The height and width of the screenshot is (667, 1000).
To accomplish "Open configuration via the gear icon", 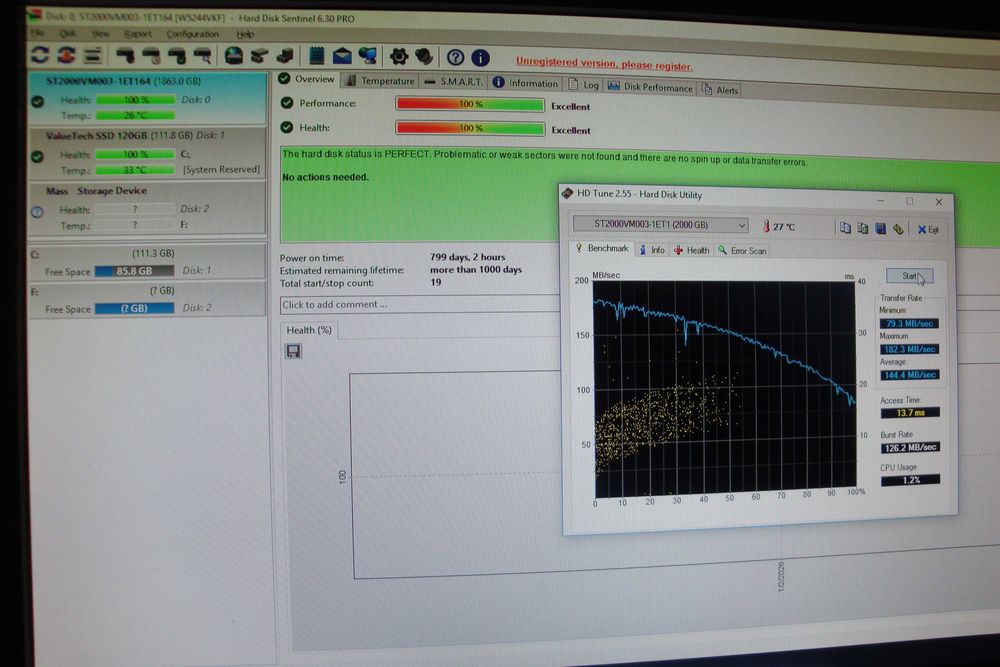I will click(399, 57).
